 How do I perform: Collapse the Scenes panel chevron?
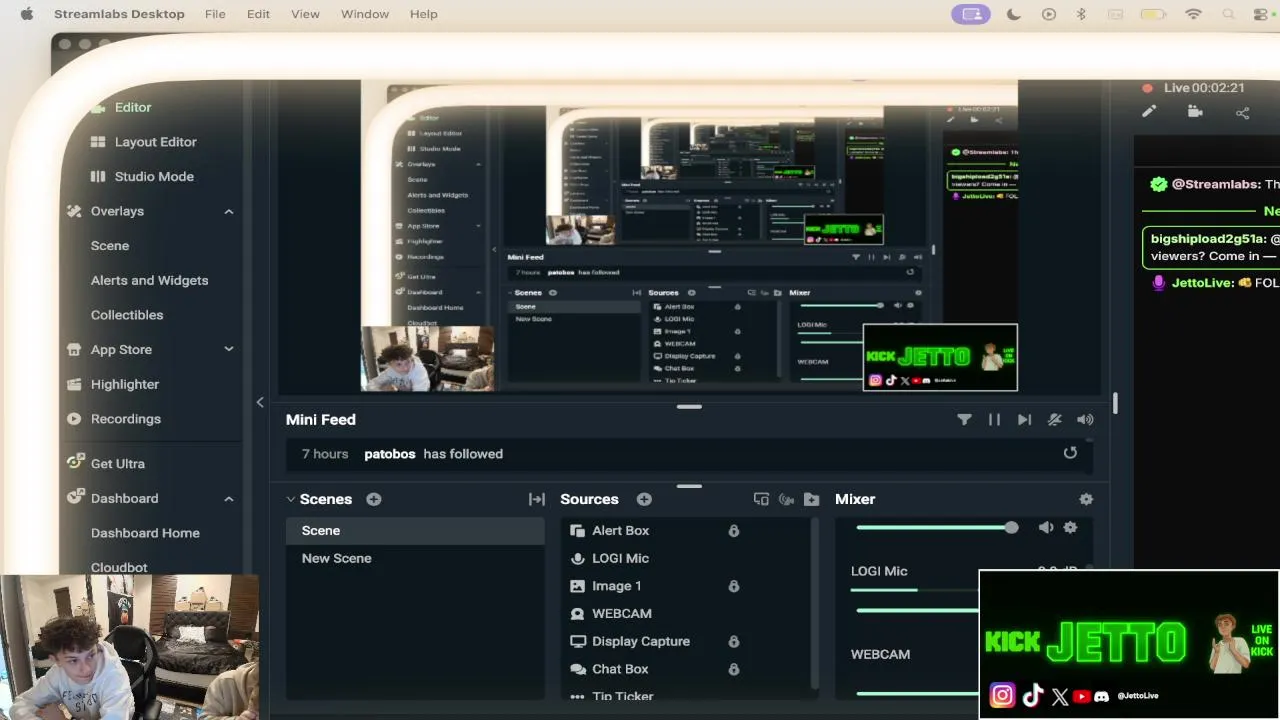point(291,499)
